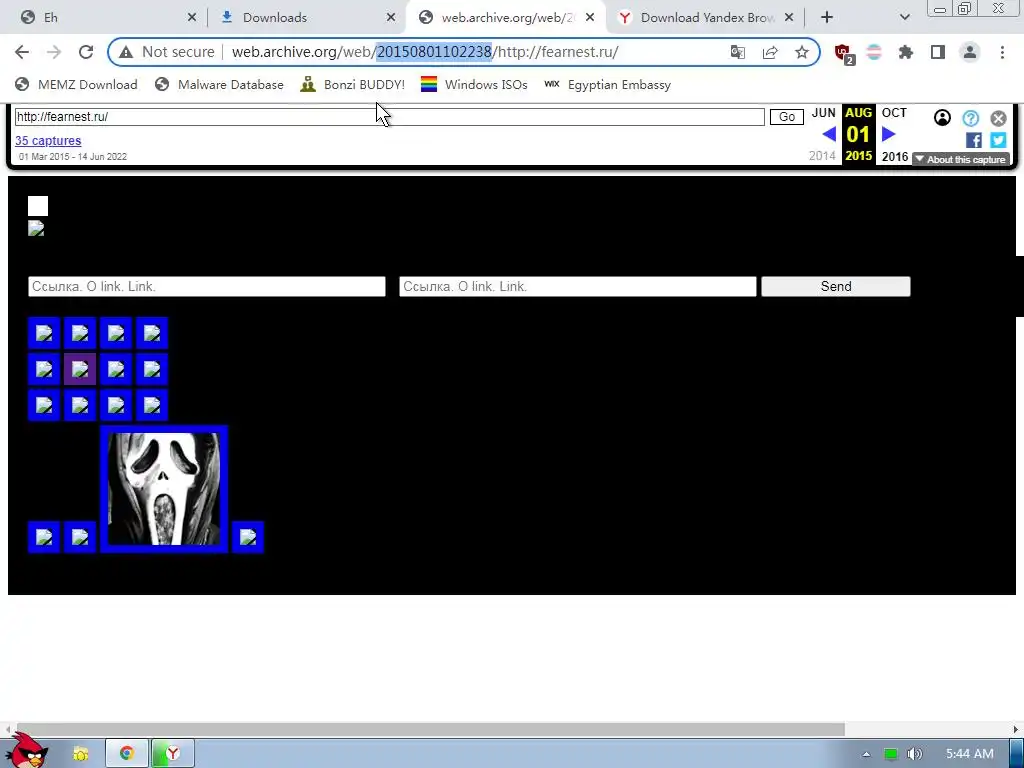The image size is (1024, 768).
Task: Switch to the Downloads tab
Action: (x=308, y=18)
